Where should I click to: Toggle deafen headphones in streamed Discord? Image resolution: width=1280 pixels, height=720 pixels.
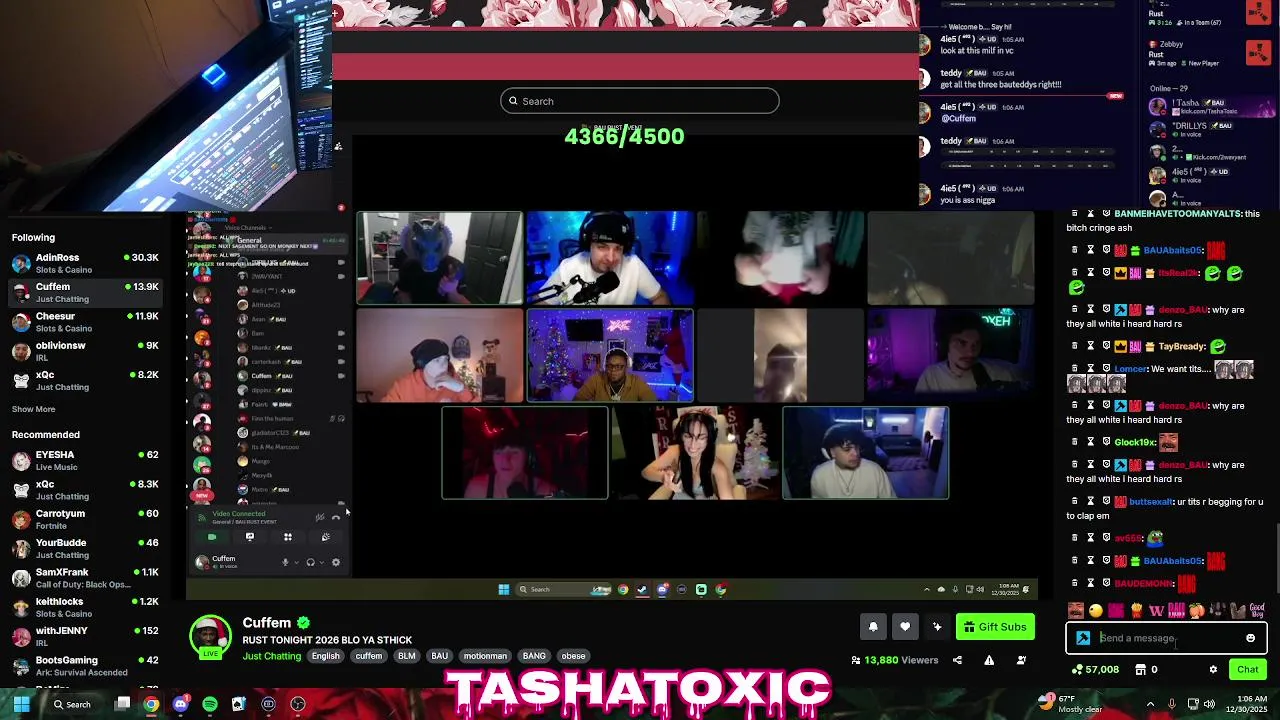[x=310, y=562]
